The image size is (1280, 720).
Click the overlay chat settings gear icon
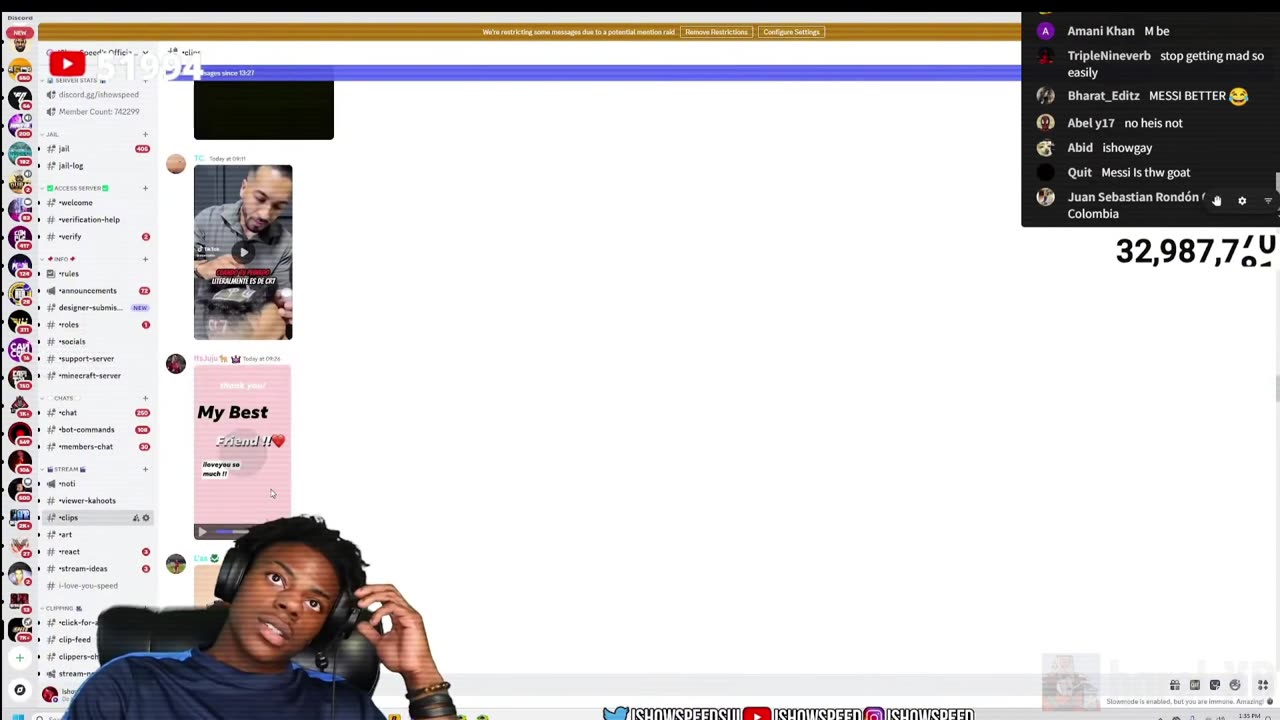[x=1242, y=201]
